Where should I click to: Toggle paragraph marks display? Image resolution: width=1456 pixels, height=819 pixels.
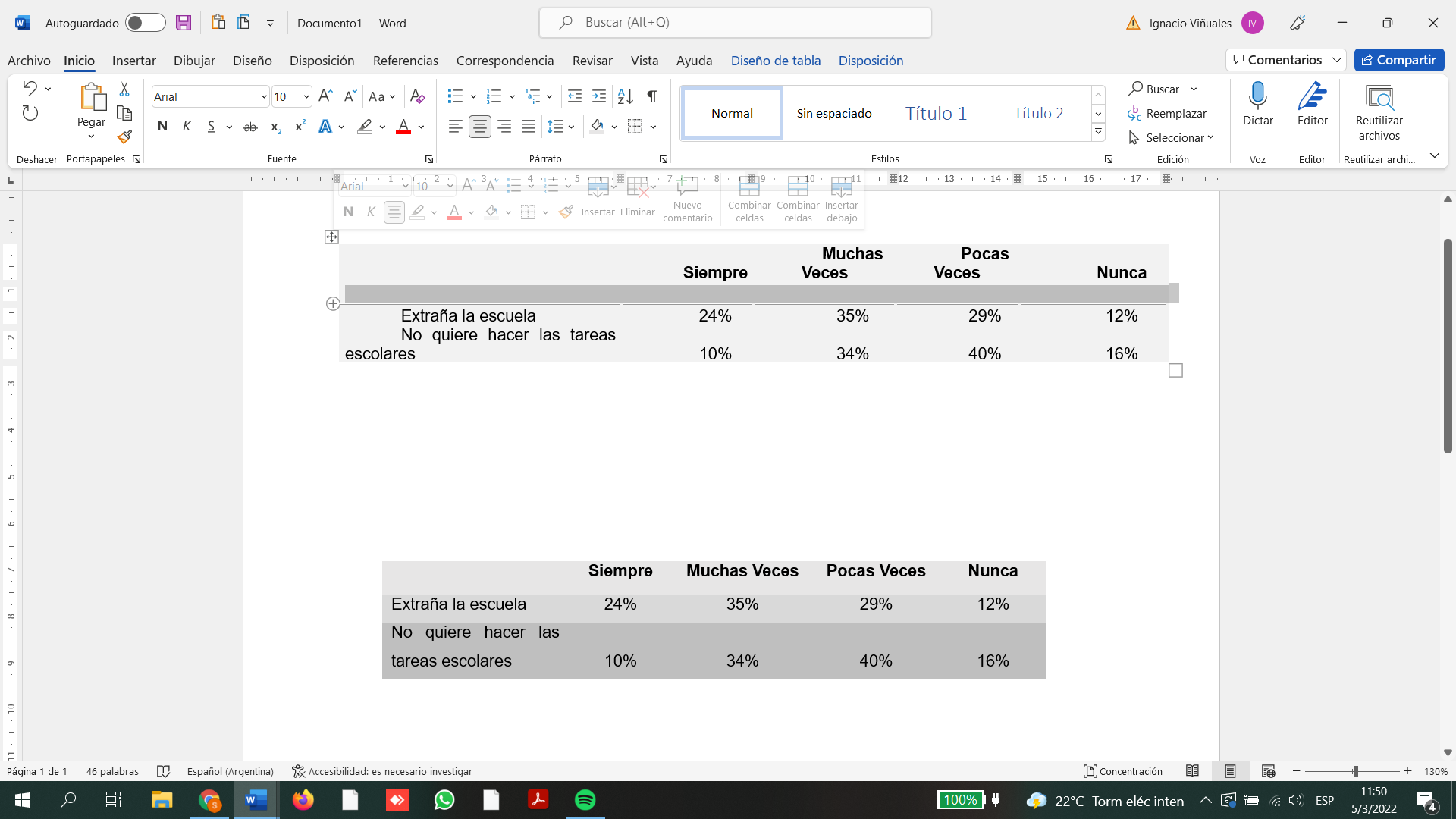pos(652,96)
